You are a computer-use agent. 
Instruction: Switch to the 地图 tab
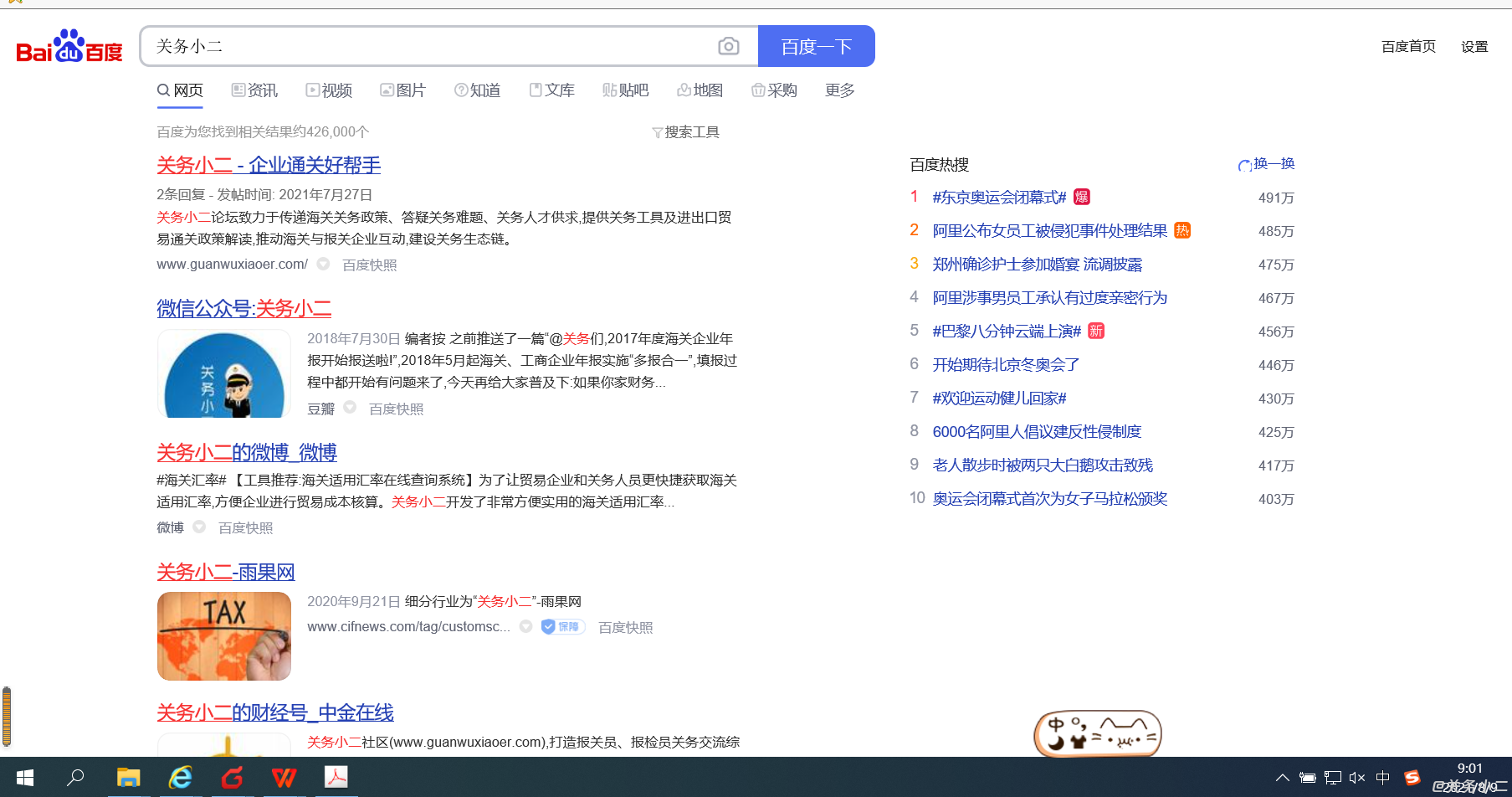point(700,90)
